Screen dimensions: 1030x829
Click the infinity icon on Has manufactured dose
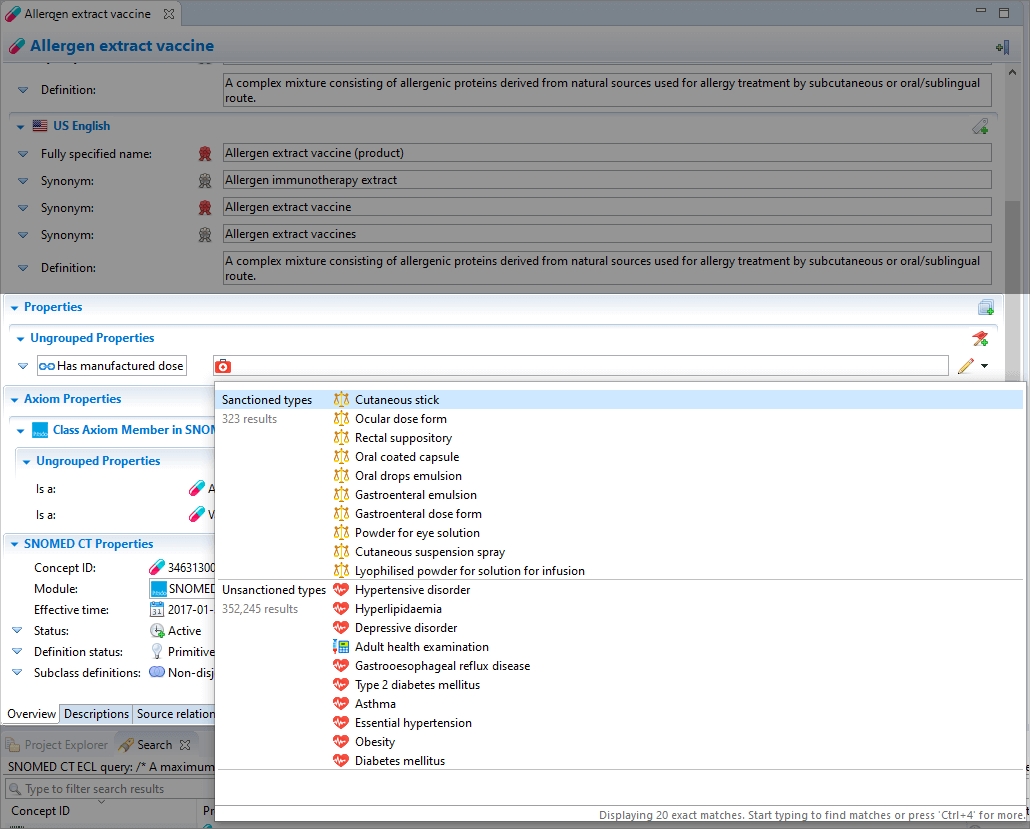pos(46,366)
